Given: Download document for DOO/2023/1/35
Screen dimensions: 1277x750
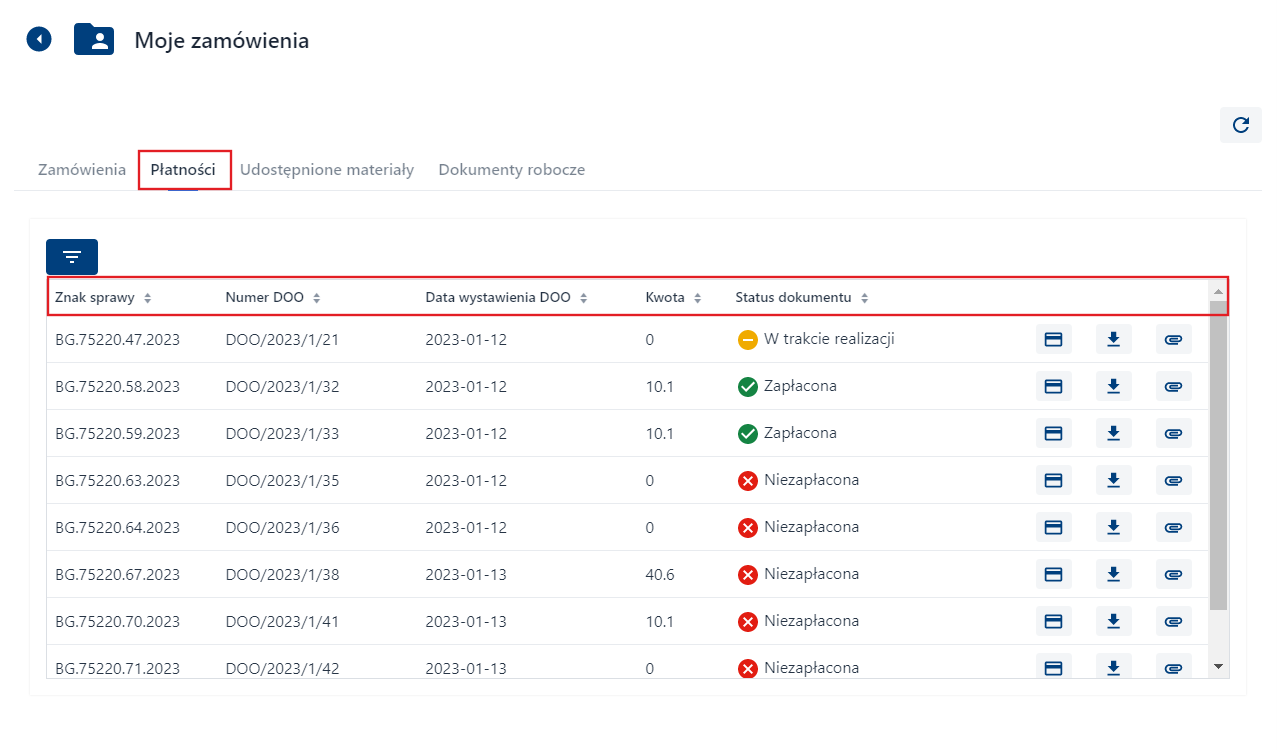Looking at the screenshot, I should pos(1113,480).
